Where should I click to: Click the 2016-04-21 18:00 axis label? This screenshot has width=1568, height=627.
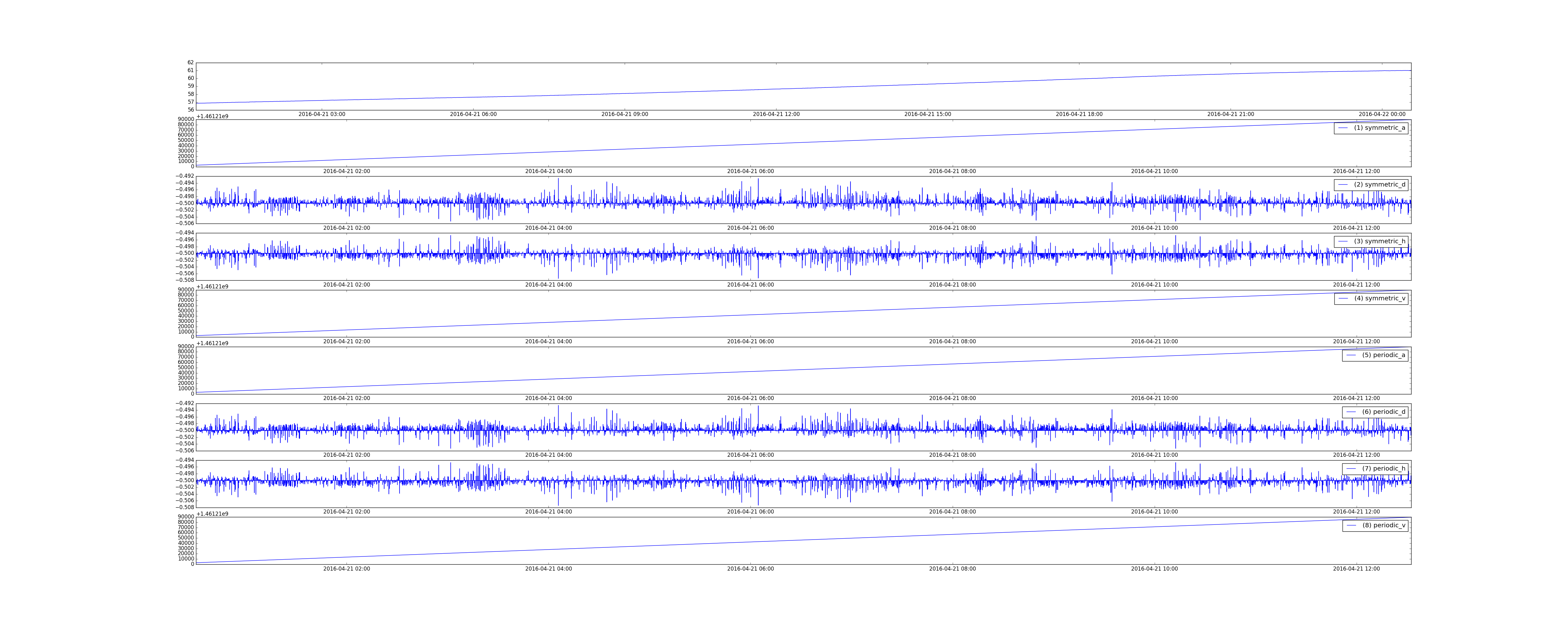click(1079, 114)
